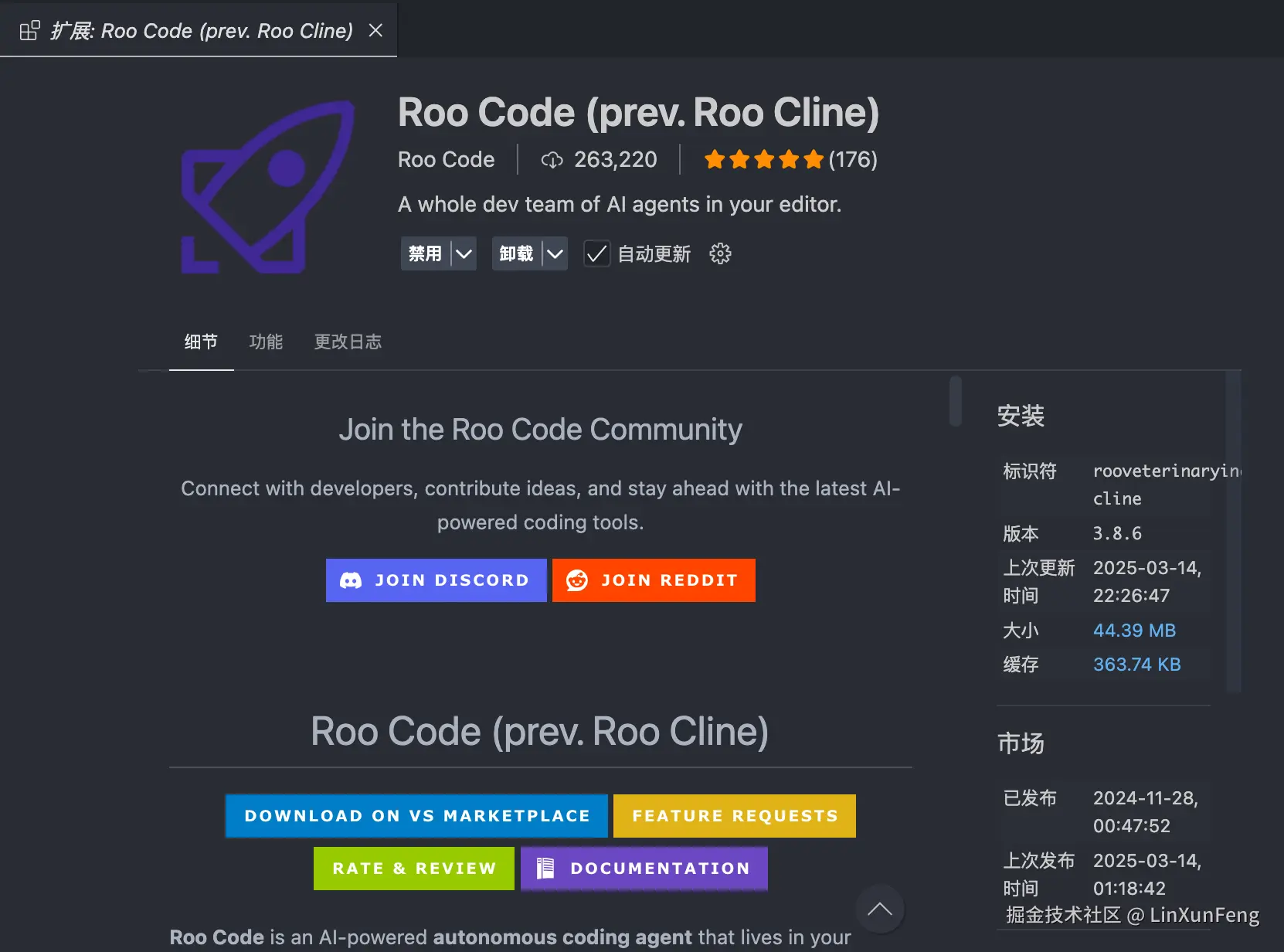
Task: Click the install count cloud icon
Action: click(x=552, y=160)
